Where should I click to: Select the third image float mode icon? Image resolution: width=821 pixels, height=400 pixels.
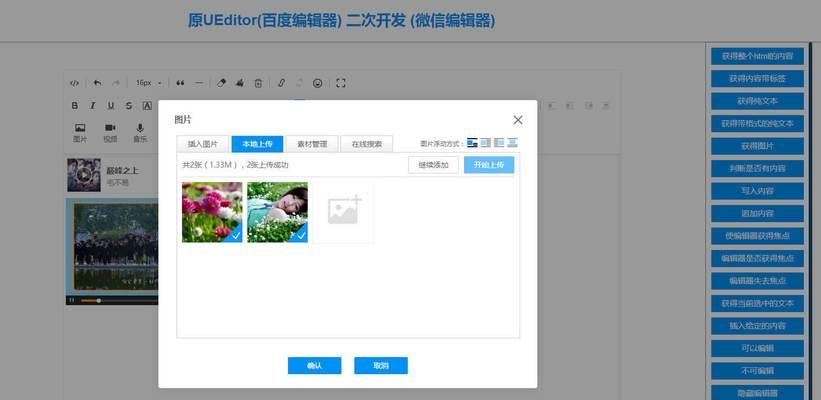tap(499, 142)
